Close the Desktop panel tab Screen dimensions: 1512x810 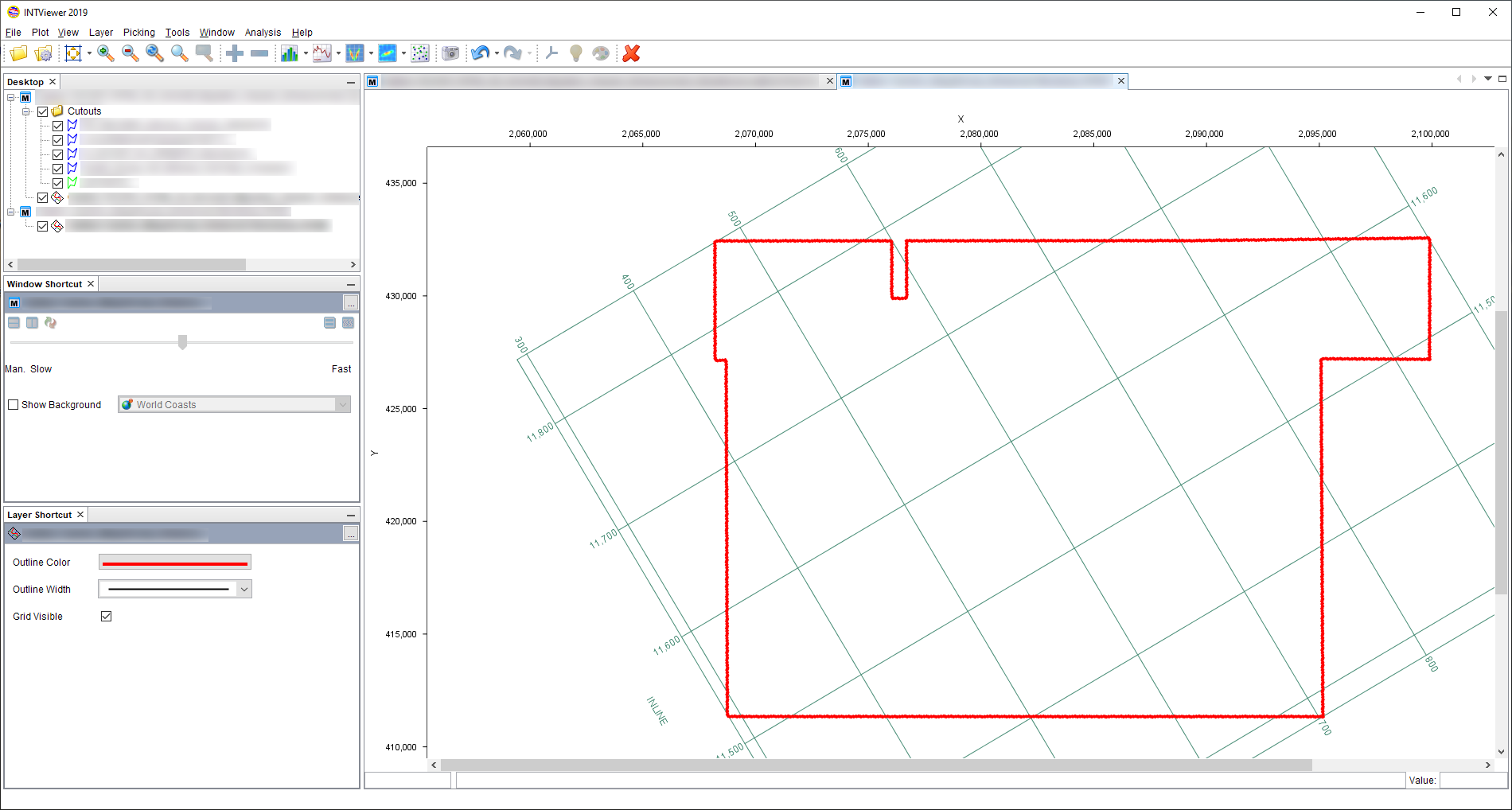[x=53, y=82]
